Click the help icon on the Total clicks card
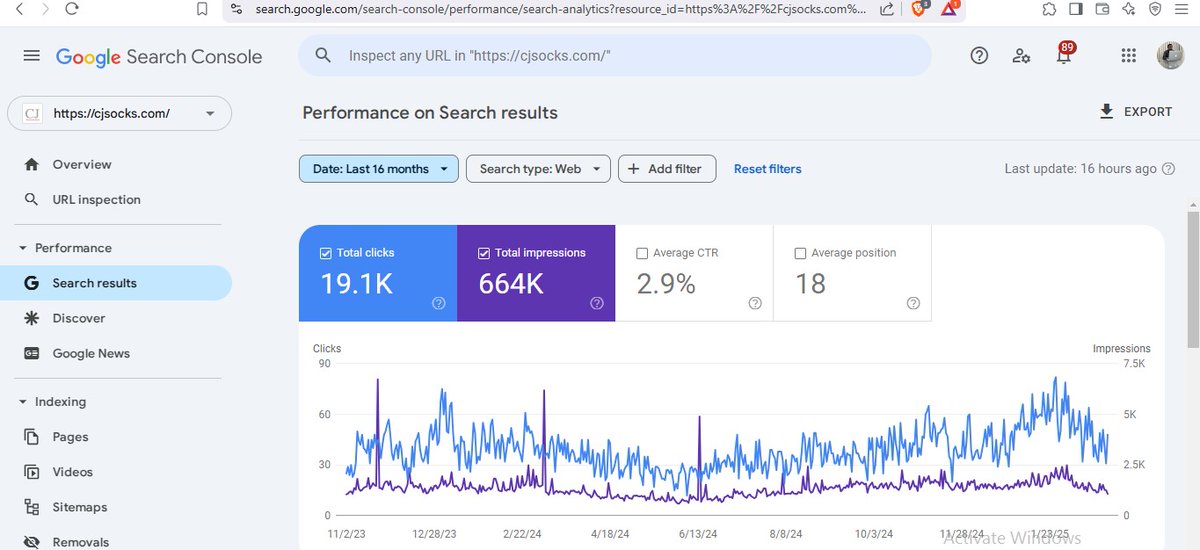This screenshot has height=550, width=1200. [x=438, y=303]
